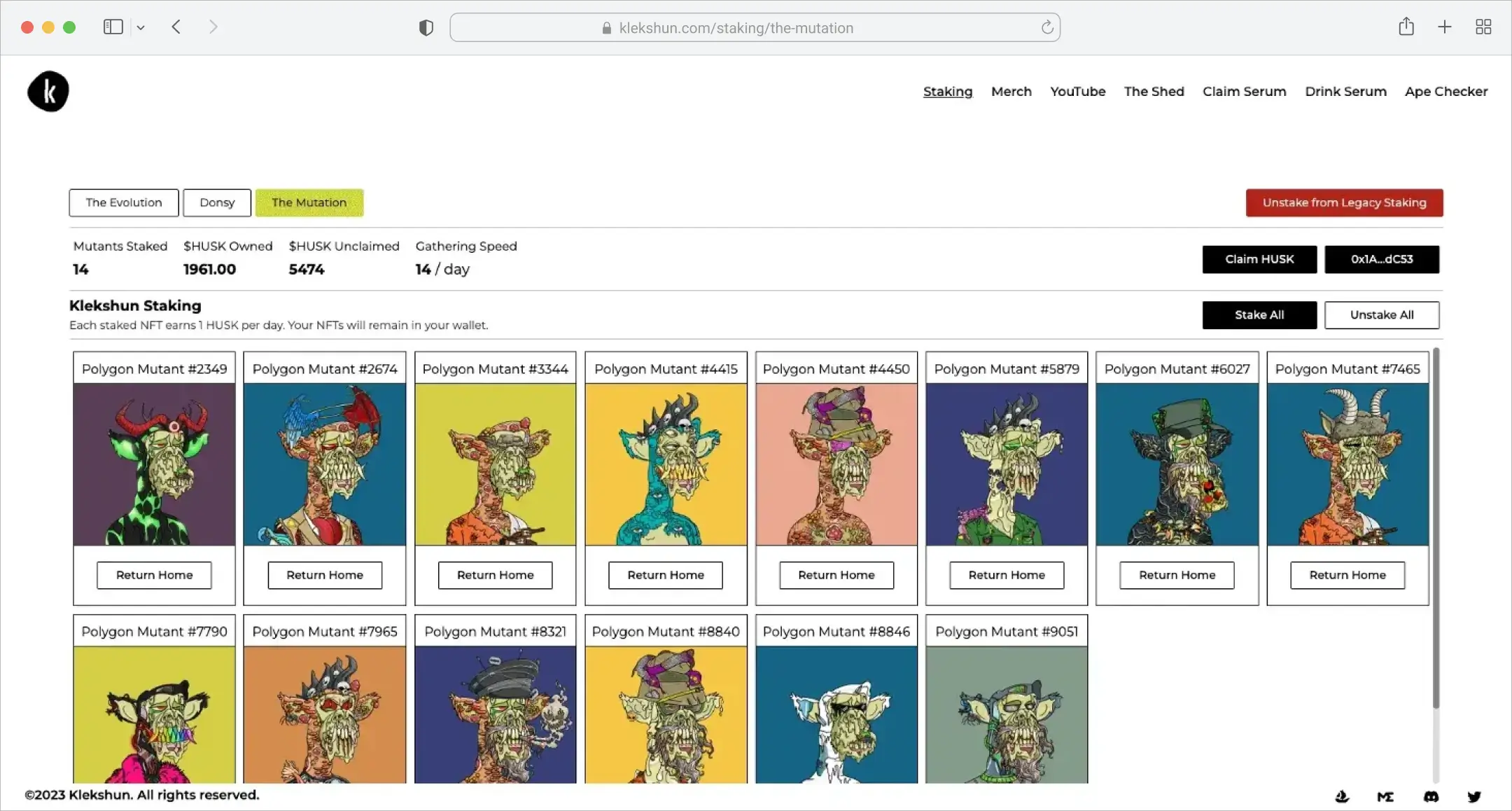Open the privacy shield report icon
This screenshot has width=1512, height=811.
pos(426,28)
